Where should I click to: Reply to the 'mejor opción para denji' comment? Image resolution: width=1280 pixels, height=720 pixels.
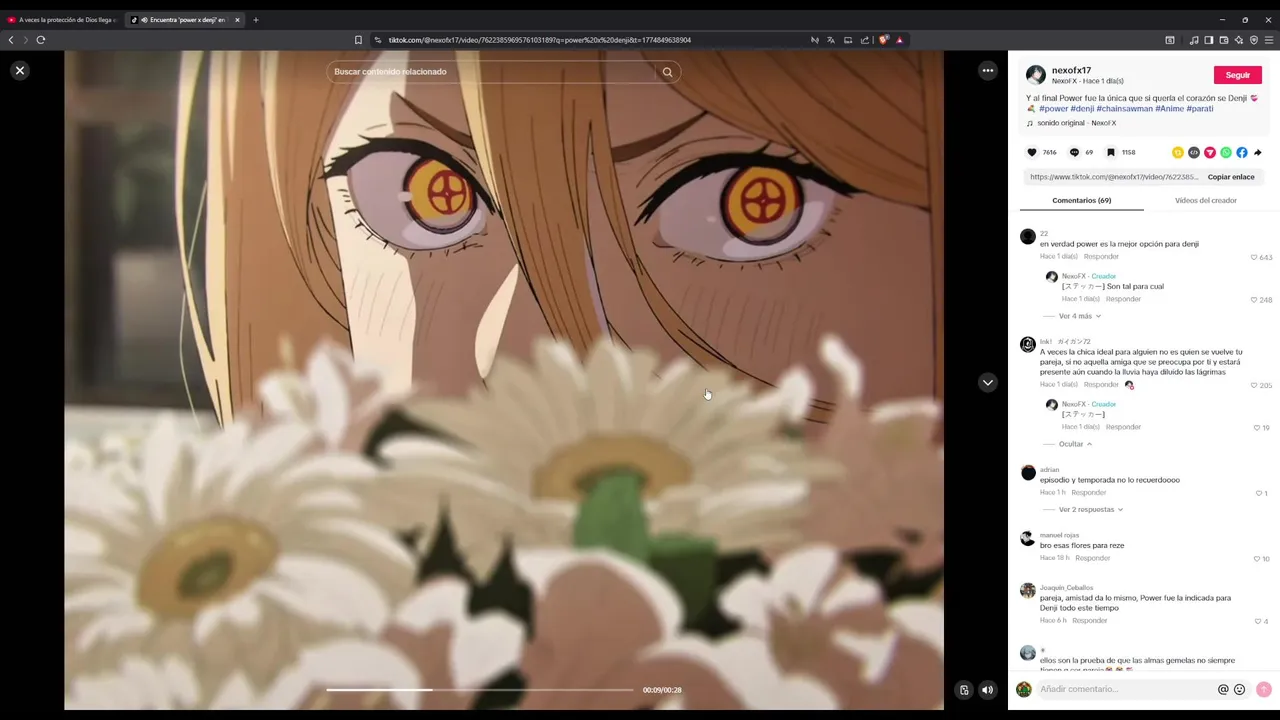point(1101,257)
